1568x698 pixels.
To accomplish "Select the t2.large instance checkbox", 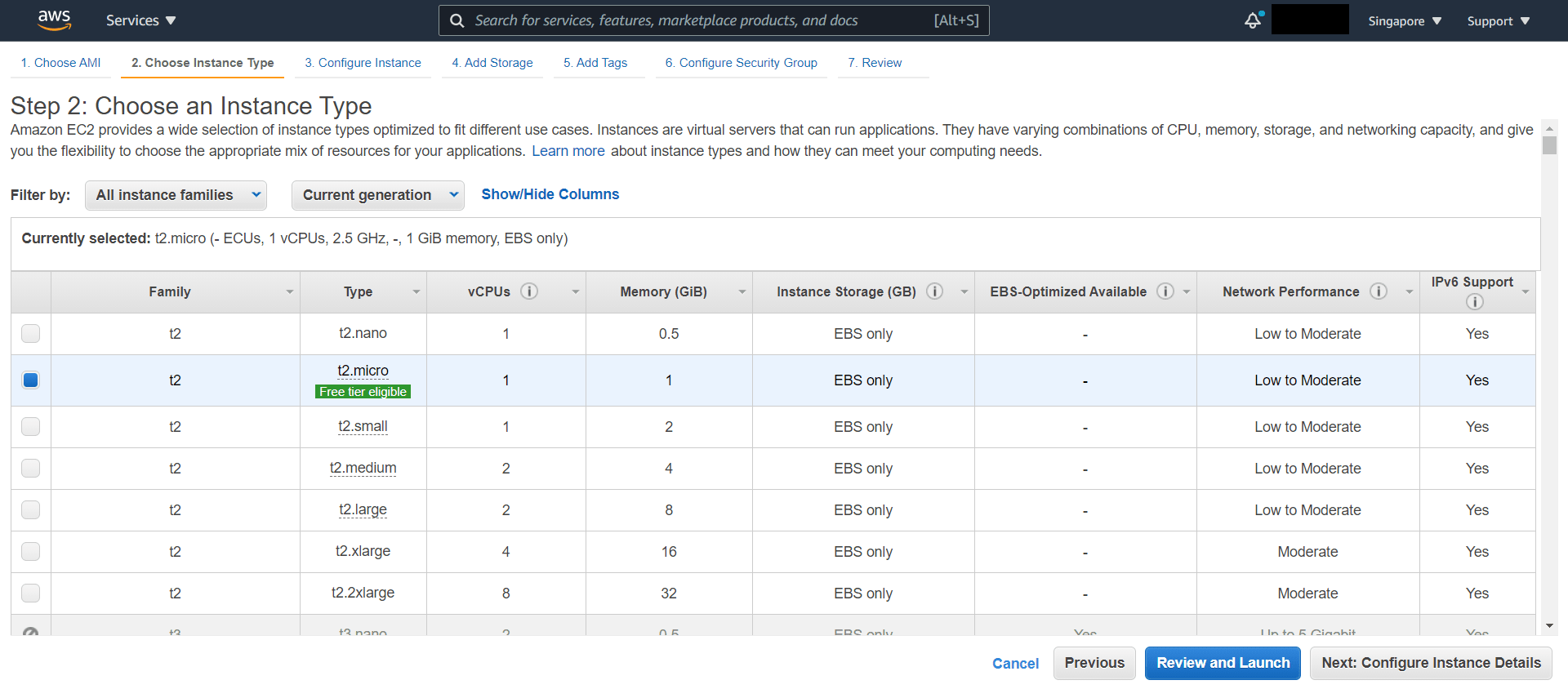I will 30,509.
